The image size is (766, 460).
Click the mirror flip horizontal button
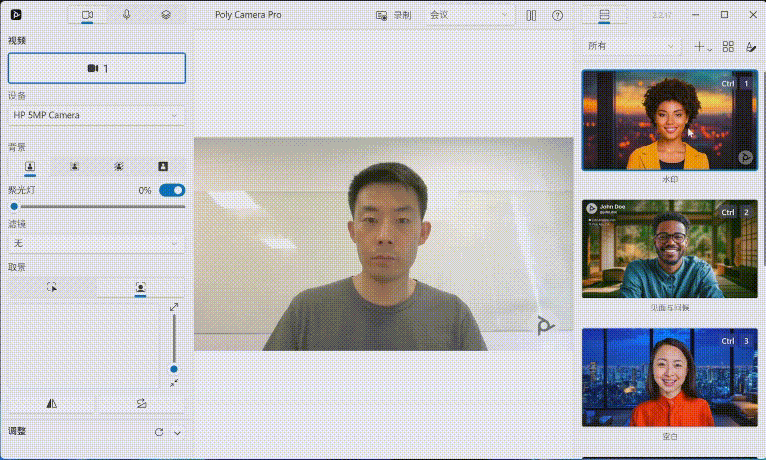click(x=51, y=403)
